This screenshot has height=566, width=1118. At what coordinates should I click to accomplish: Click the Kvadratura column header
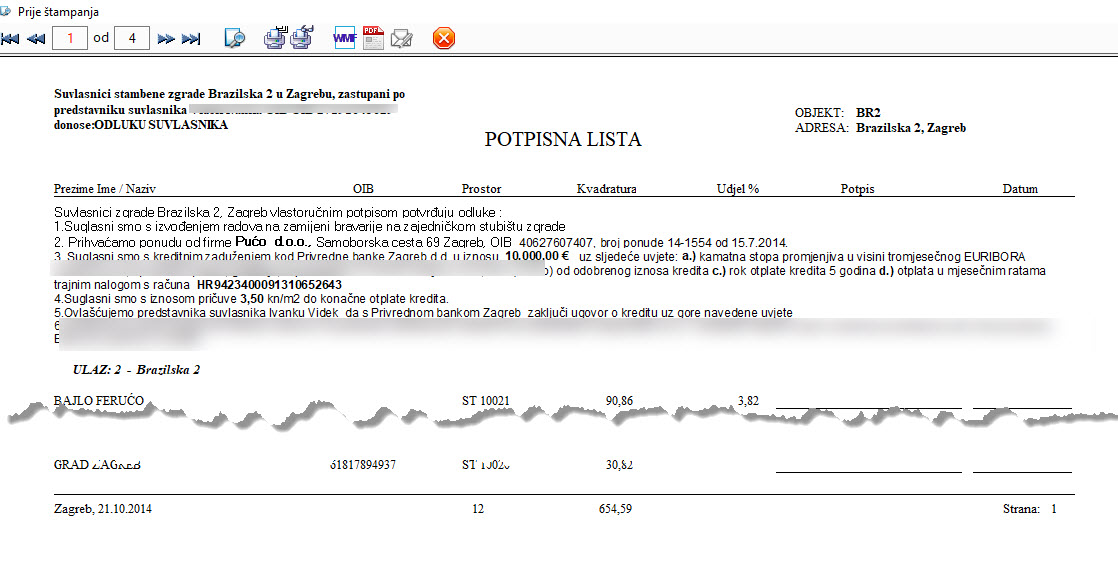click(607, 190)
